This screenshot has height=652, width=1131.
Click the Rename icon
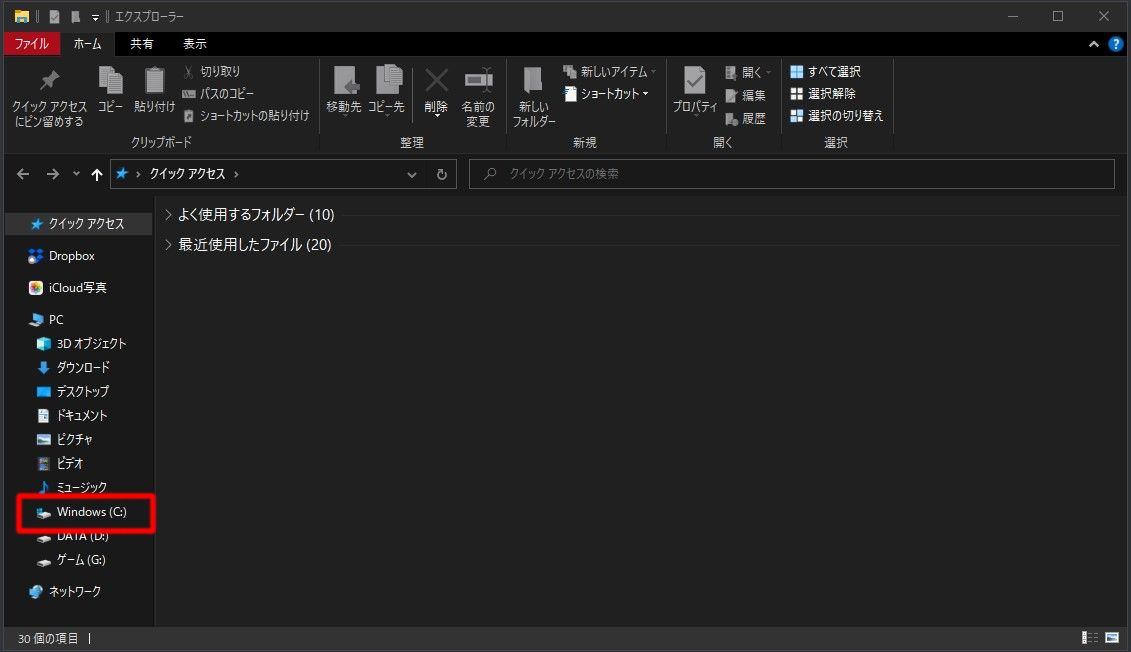478,80
